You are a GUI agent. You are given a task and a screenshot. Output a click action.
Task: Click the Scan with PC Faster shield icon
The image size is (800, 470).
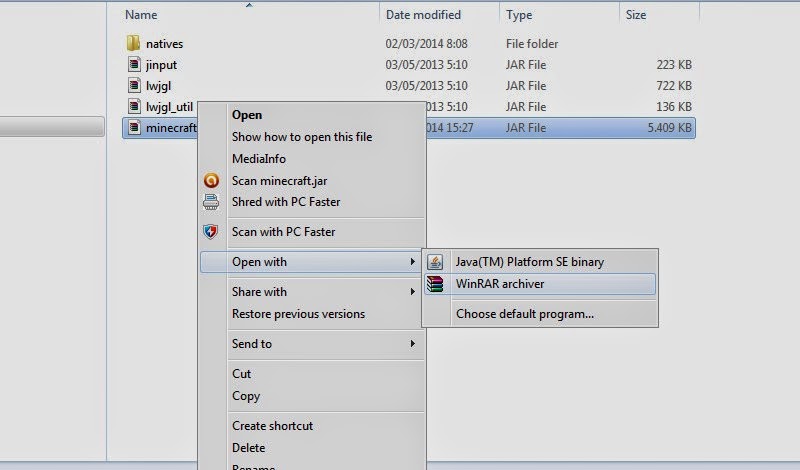coord(211,232)
